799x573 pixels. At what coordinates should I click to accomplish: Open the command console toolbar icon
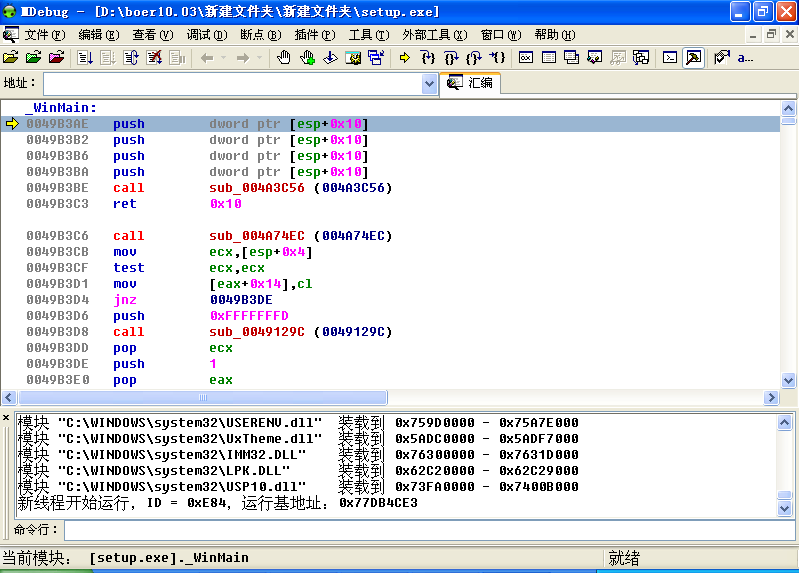670,58
